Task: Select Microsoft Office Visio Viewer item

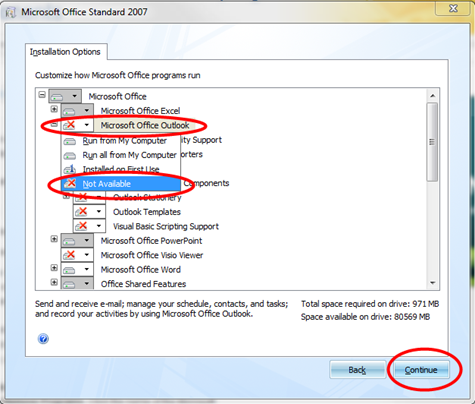Action: (x=152, y=255)
